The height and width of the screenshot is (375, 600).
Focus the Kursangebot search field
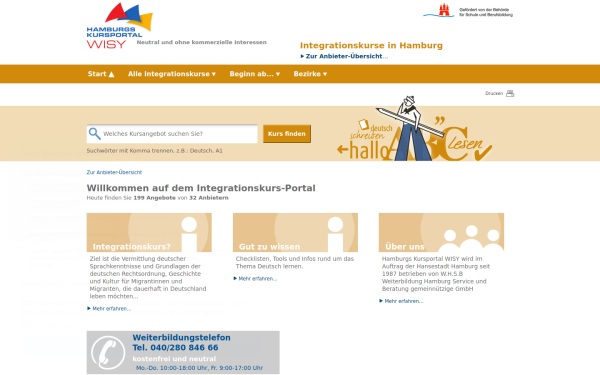coord(172,134)
